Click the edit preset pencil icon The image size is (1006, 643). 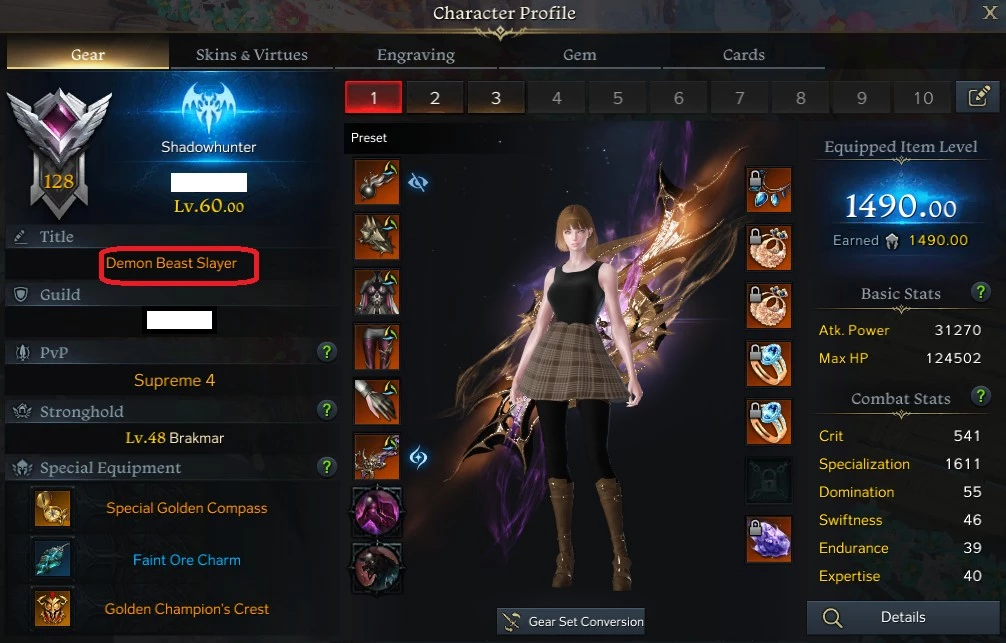(978, 98)
